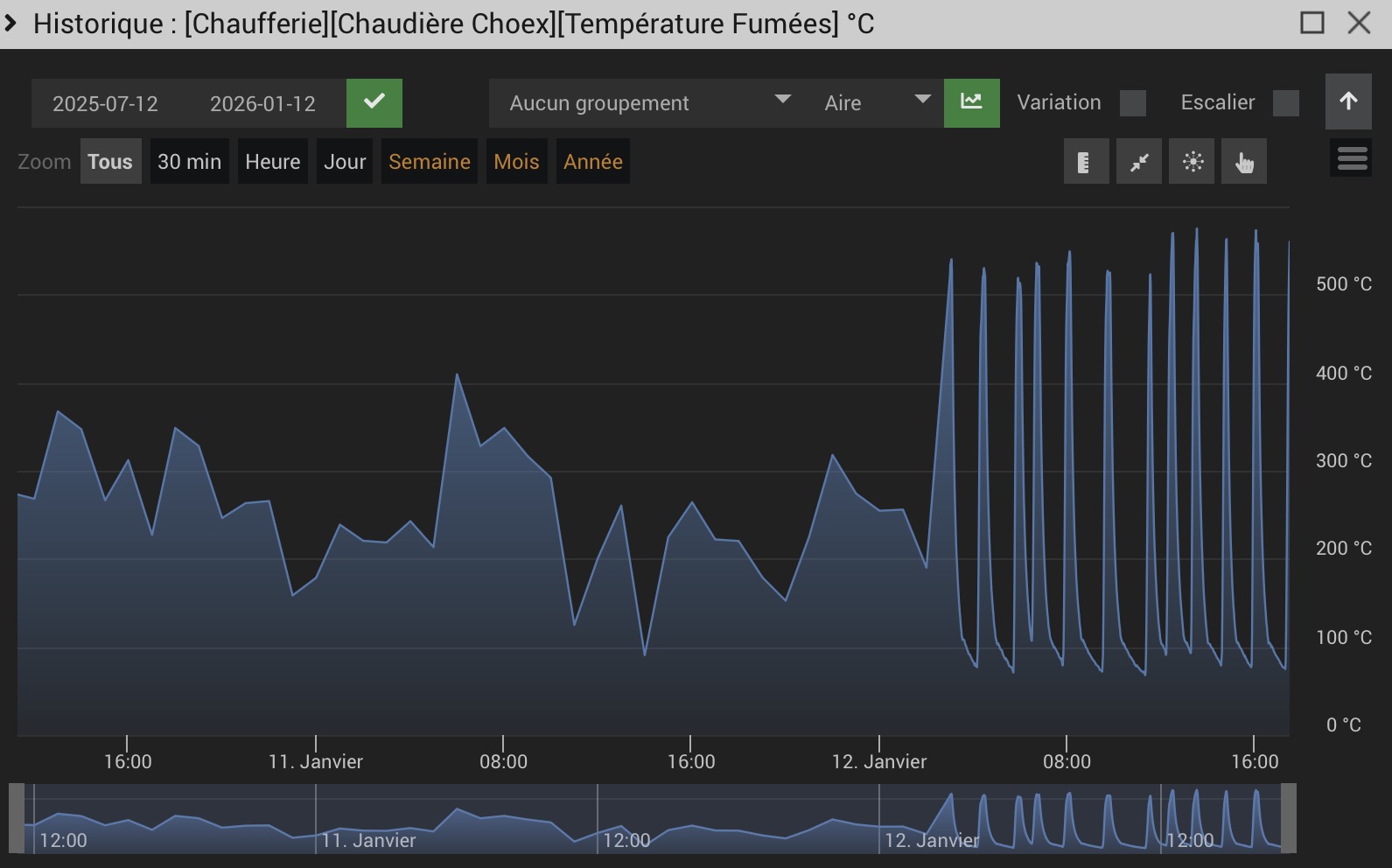Set zoom to 30 min
This screenshot has width=1392, height=868.
[189, 162]
